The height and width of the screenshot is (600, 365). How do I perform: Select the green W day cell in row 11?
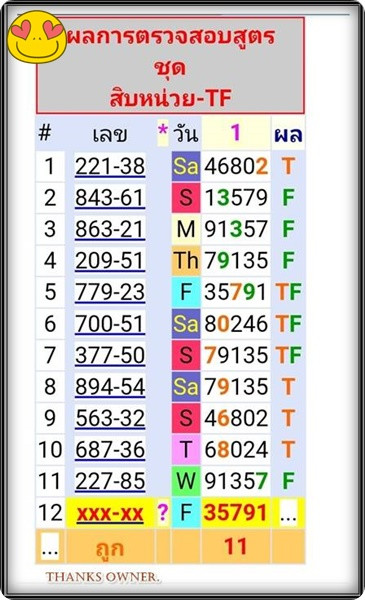186,481
